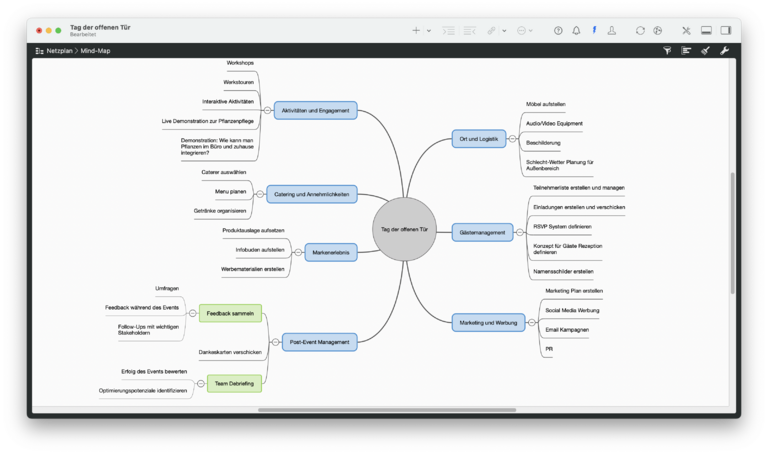Open the wrench view settings

pyautogui.click(x=724, y=50)
